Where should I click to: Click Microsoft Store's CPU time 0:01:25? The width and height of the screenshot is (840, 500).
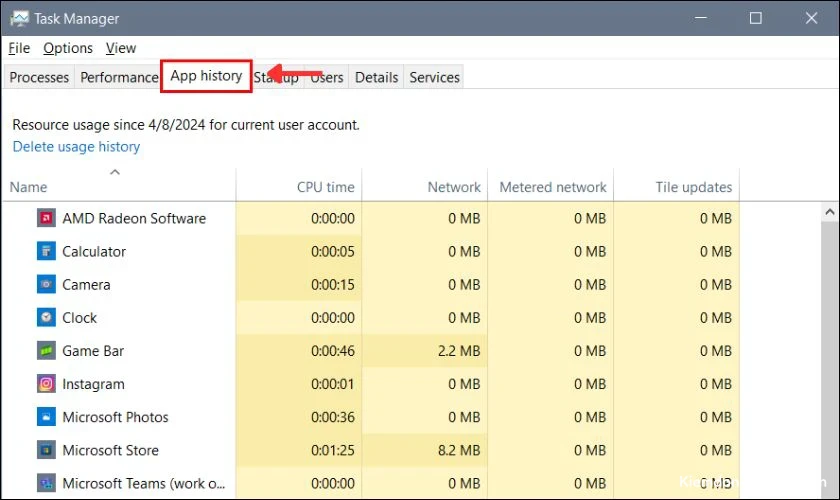tap(333, 450)
